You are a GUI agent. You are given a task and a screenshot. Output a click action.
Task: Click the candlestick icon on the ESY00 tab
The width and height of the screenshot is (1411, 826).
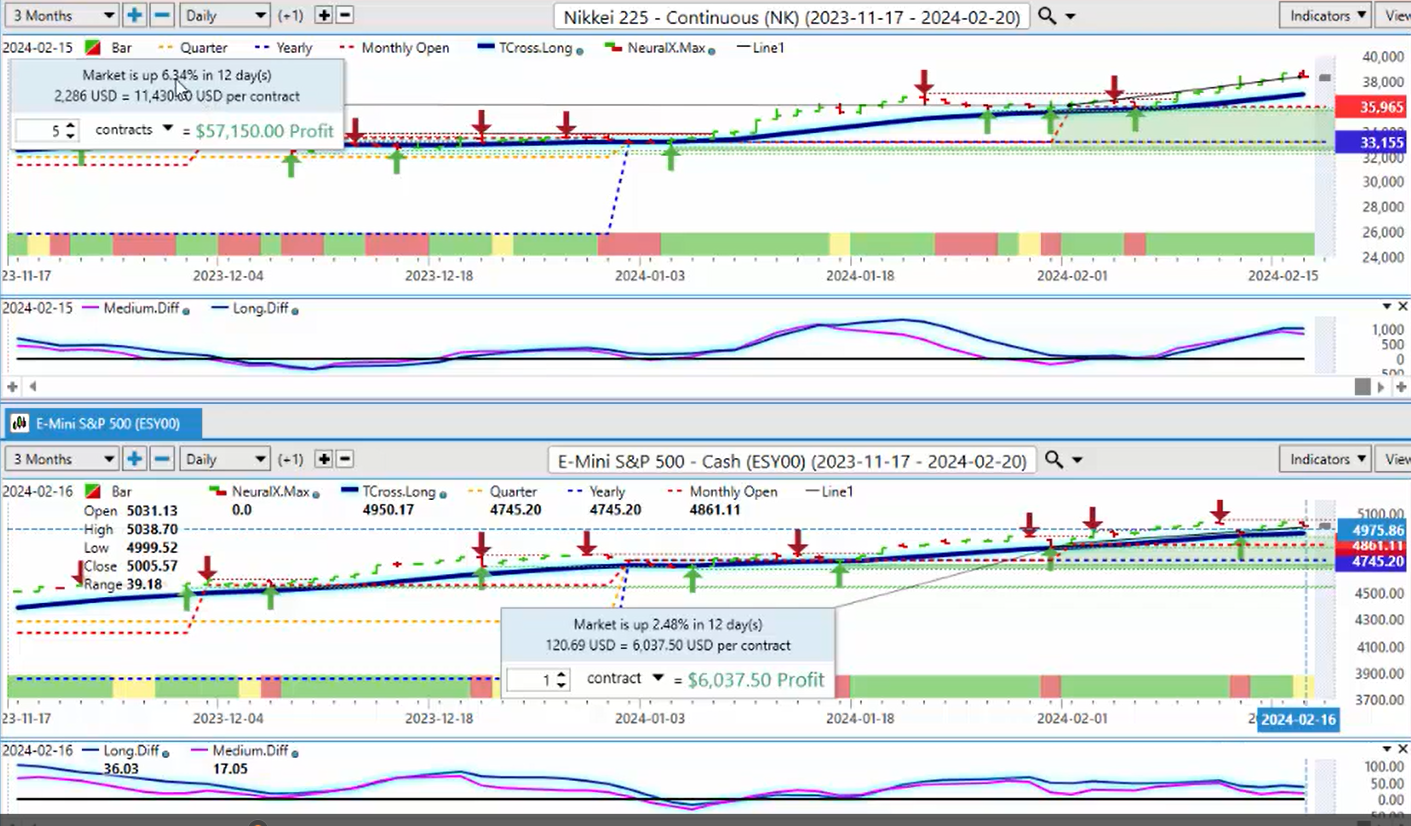[x=19, y=424]
